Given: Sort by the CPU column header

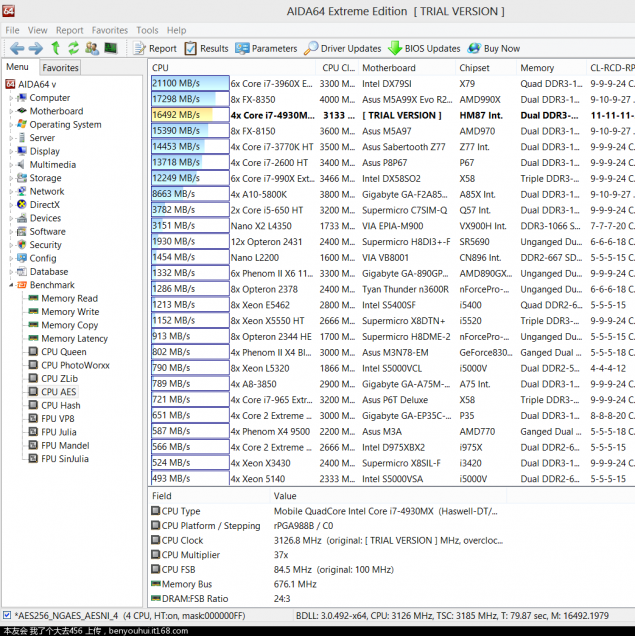Looking at the screenshot, I should tap(232, 68).
